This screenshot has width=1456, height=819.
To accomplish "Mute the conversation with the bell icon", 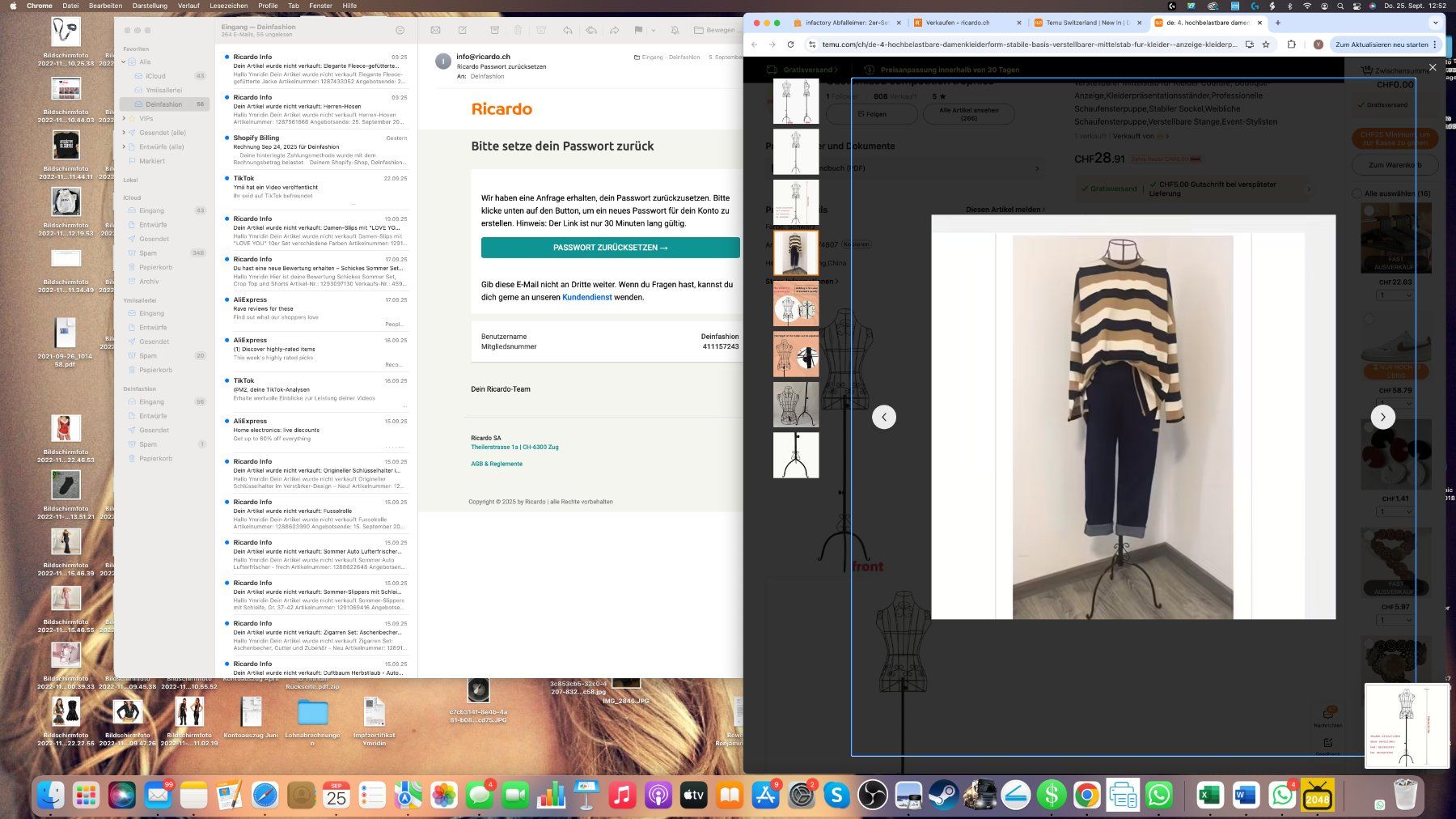I will [675, 30].
